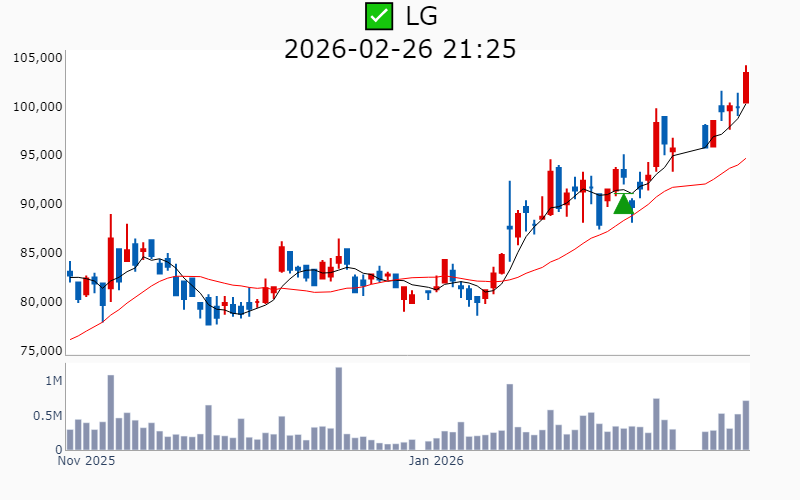This screenshot has height=500, width=800.
Task: Click the 0.5M volume axis label
Action: pyautogui.click(x=48, y=416)
